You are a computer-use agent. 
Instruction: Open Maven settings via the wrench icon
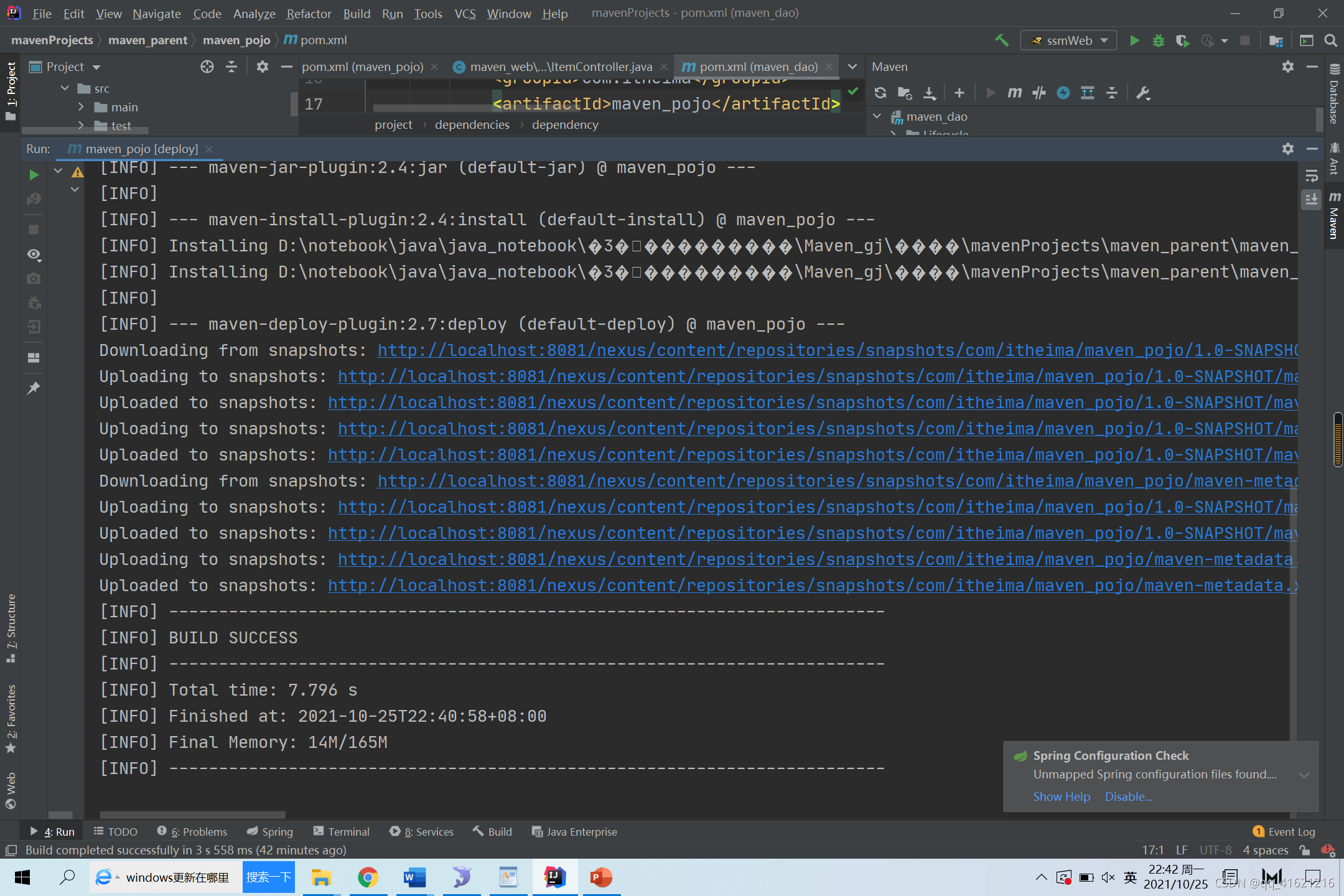coord(1144,93)
